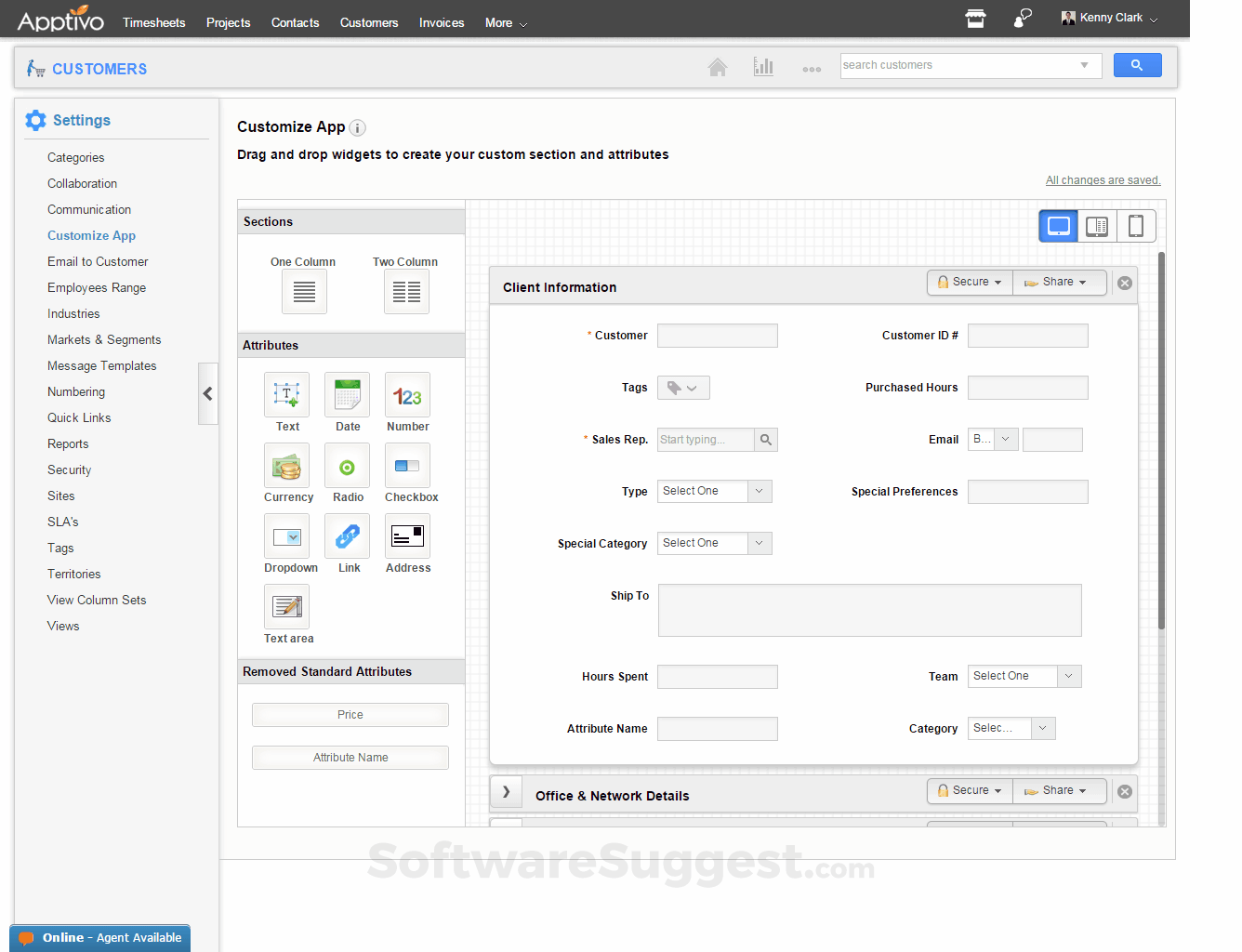
Task: Switch to mobile phone preview view
Action: [1135, 226]
